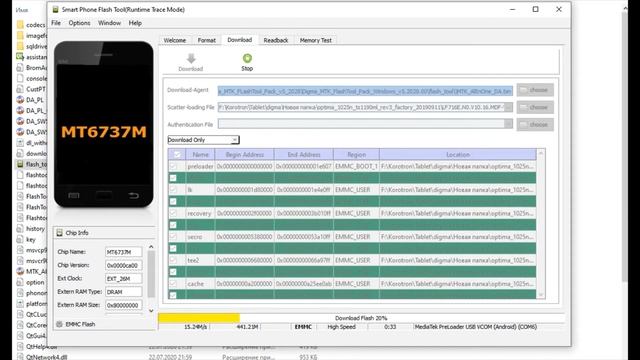The width and height of the screenshot is (640, 360).
Task: Open the Window menu
Action: pos(109,23)
